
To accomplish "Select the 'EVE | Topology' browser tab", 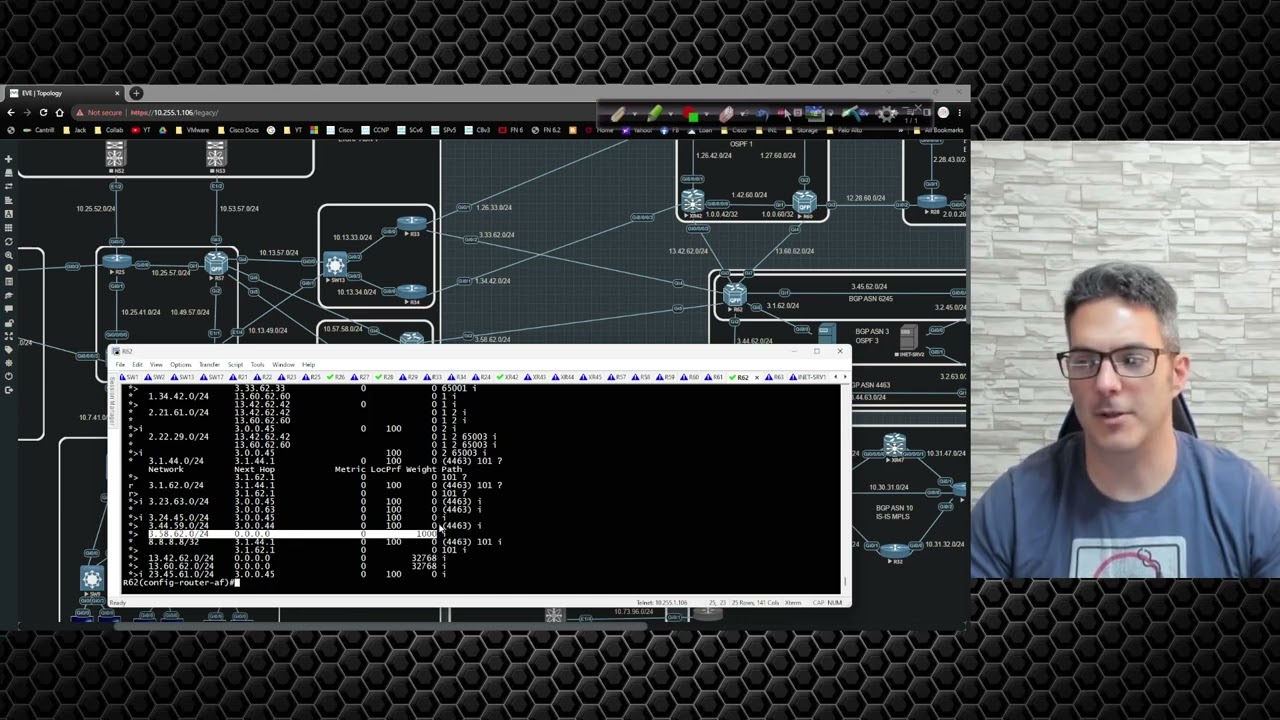I will (64, 93).
